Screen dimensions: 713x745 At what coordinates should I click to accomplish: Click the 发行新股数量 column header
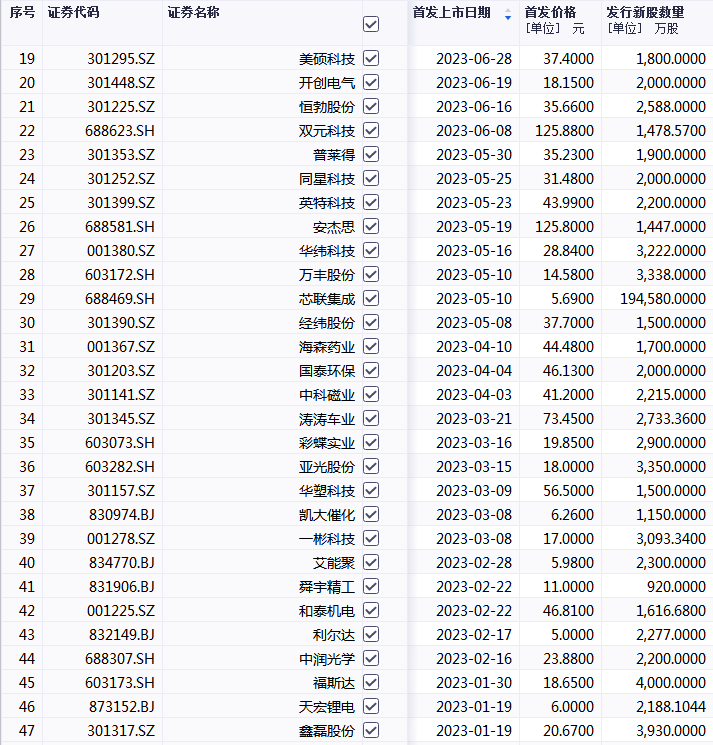pos(645,13)
